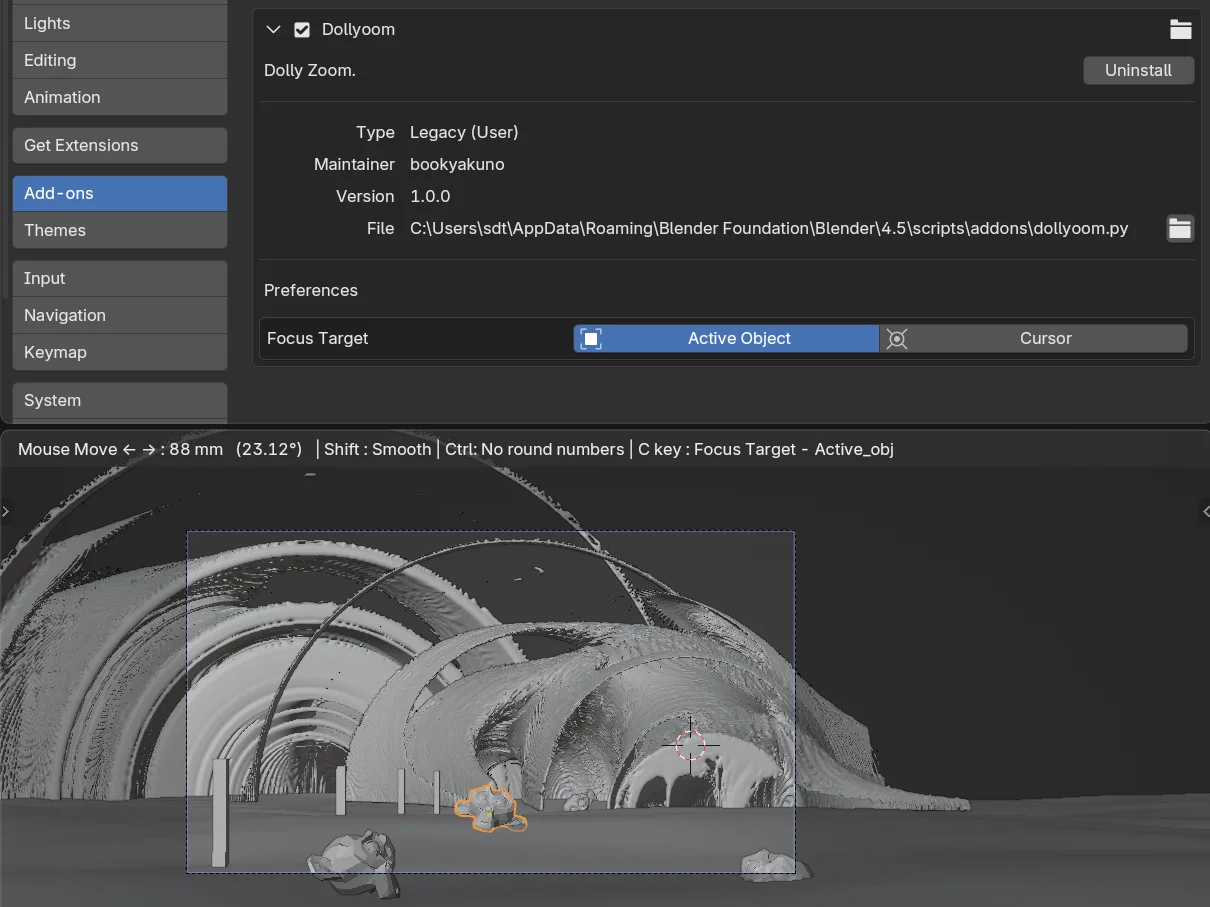Uninstall the Dollyoom add-on
The image size is (1210, 907).
(1138, 70)
